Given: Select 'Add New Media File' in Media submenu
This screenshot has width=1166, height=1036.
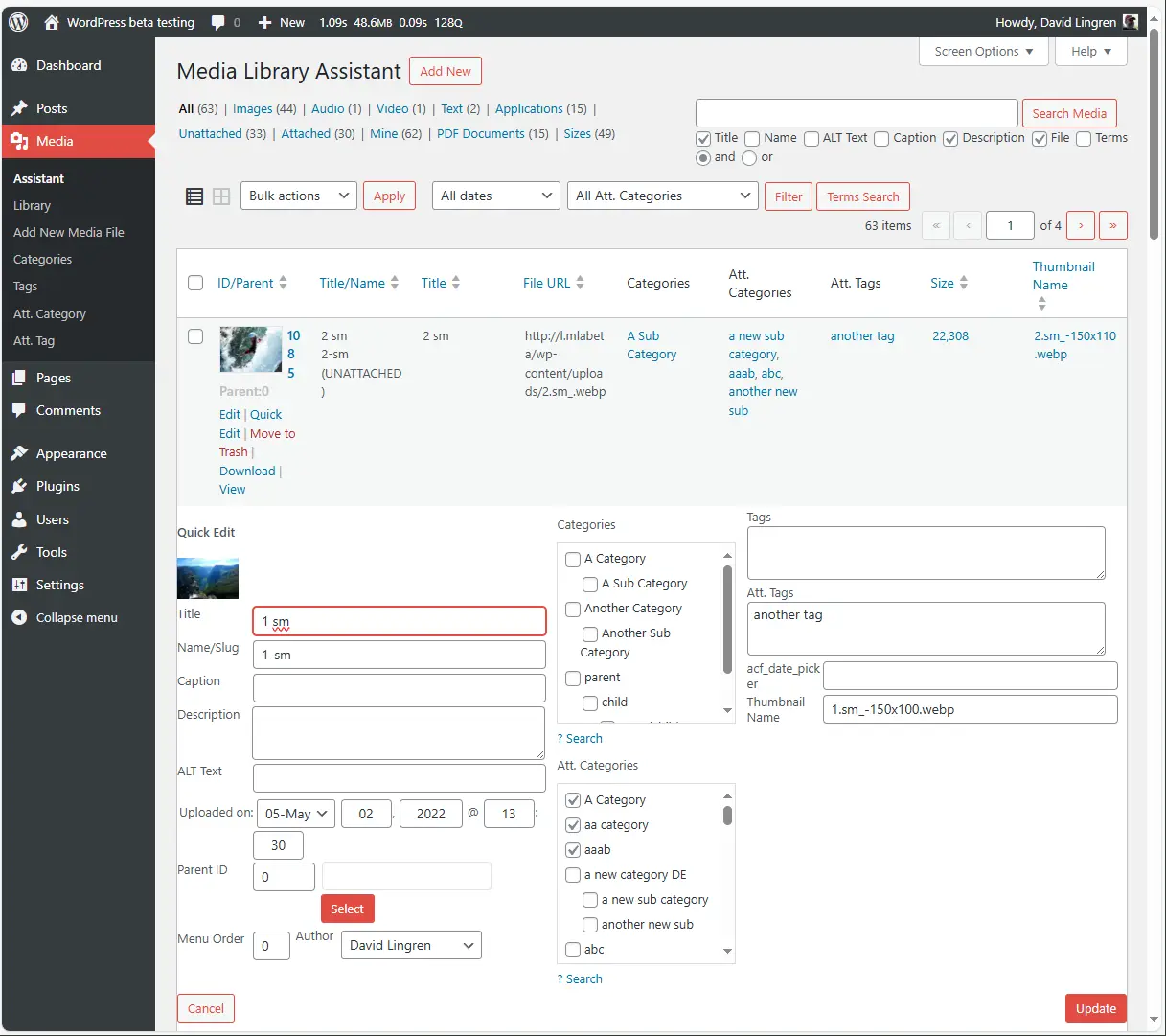Looking at the screenshot, I should (68, 232).
